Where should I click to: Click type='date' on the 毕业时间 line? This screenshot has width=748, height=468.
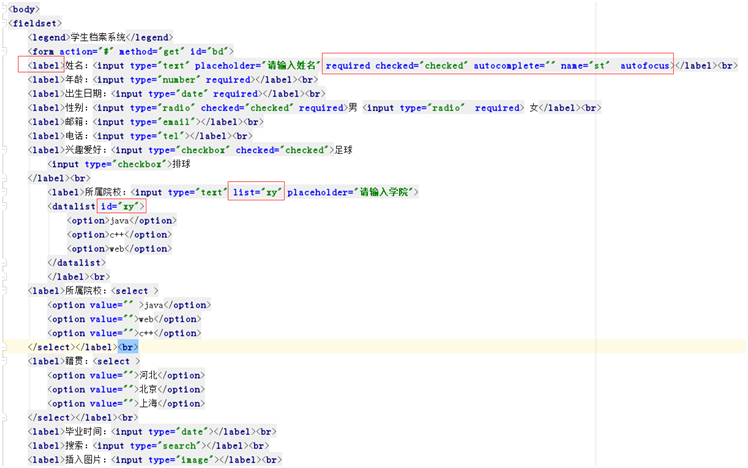[x=178, y=431]
